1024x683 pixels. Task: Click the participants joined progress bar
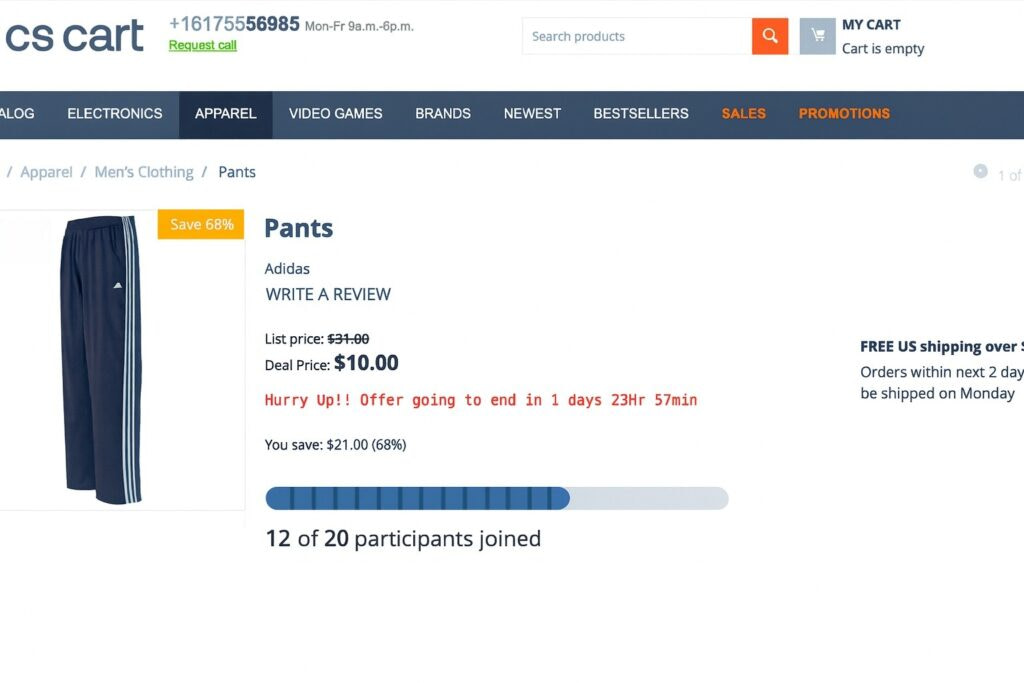point(497,498)
